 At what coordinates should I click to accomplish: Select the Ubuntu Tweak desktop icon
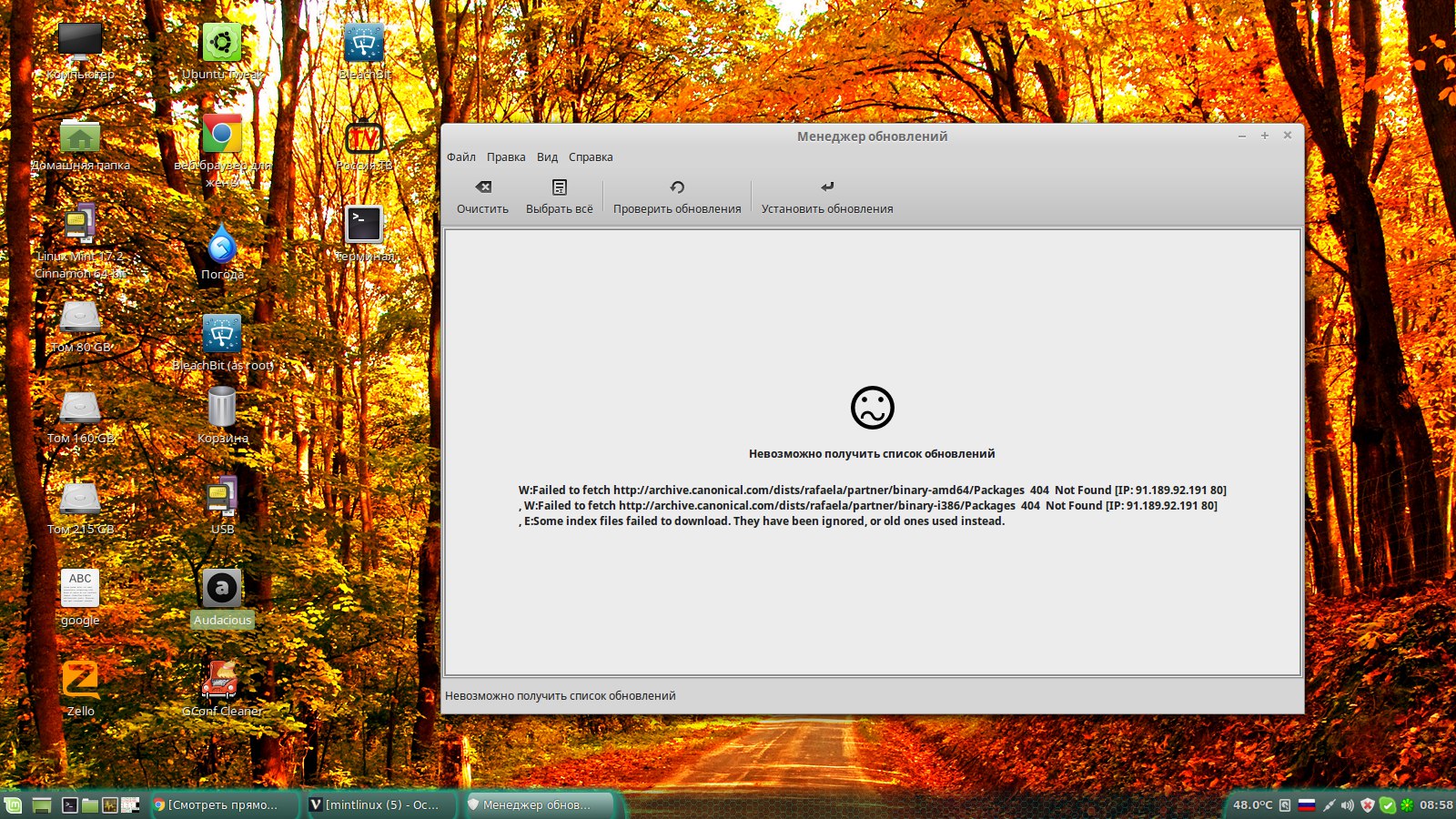click(222, 44)
